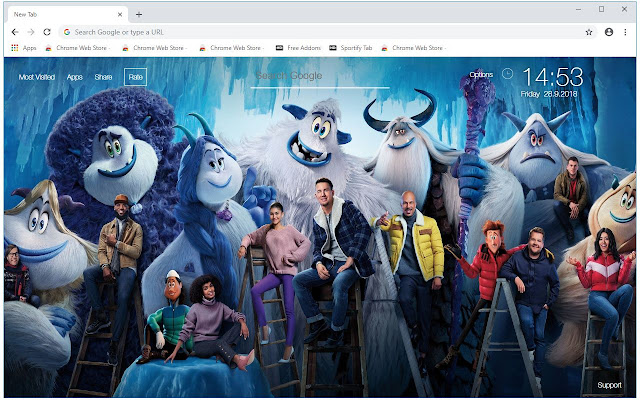Open the Apps grid bookmark
The width and height of the screenshot is (640, 400).
[x=24, y=48]
